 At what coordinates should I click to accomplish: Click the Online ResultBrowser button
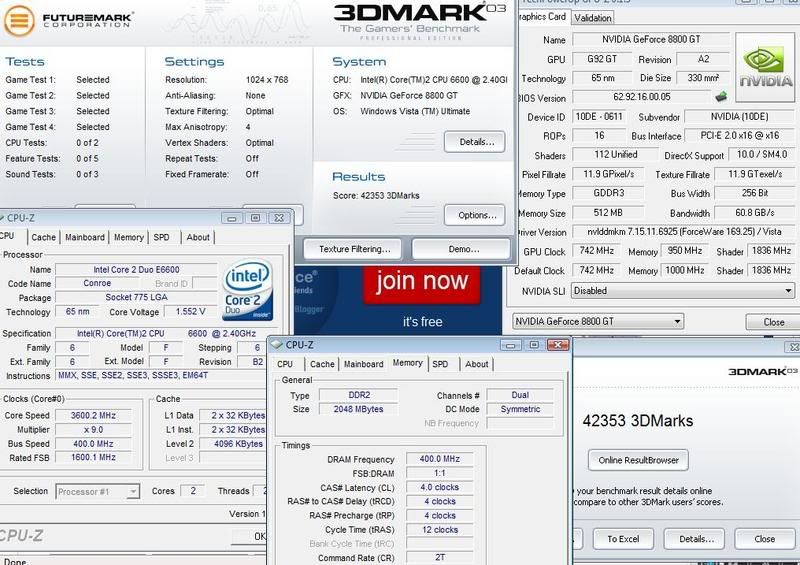tap(638, 460)
